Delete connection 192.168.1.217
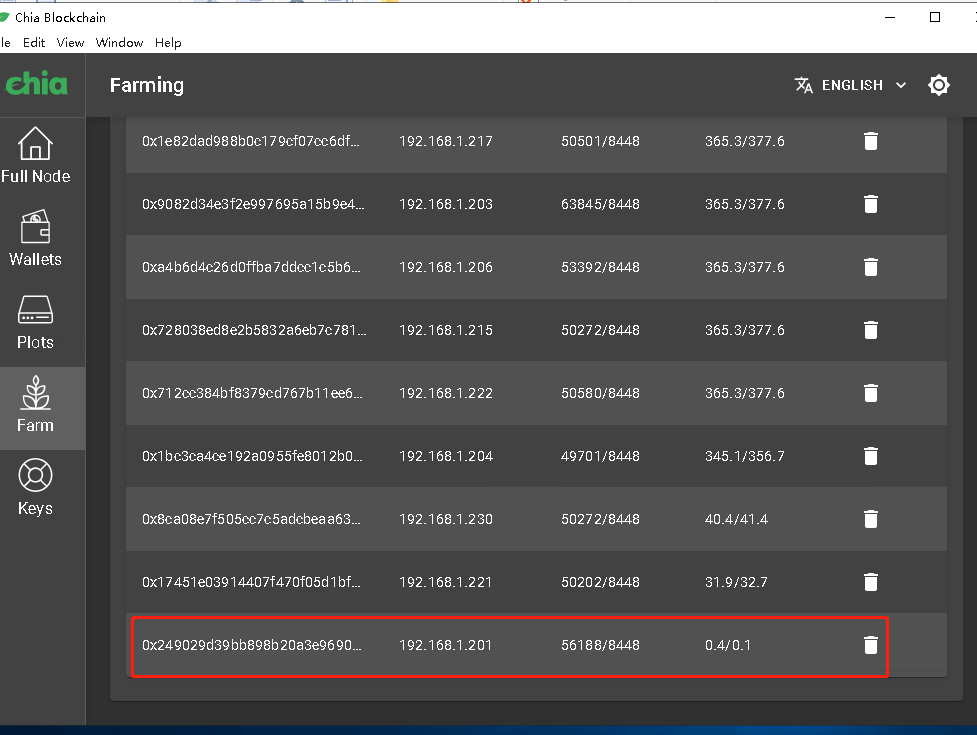977x735 pixels. pyautogui.click(x=871, y=141)
